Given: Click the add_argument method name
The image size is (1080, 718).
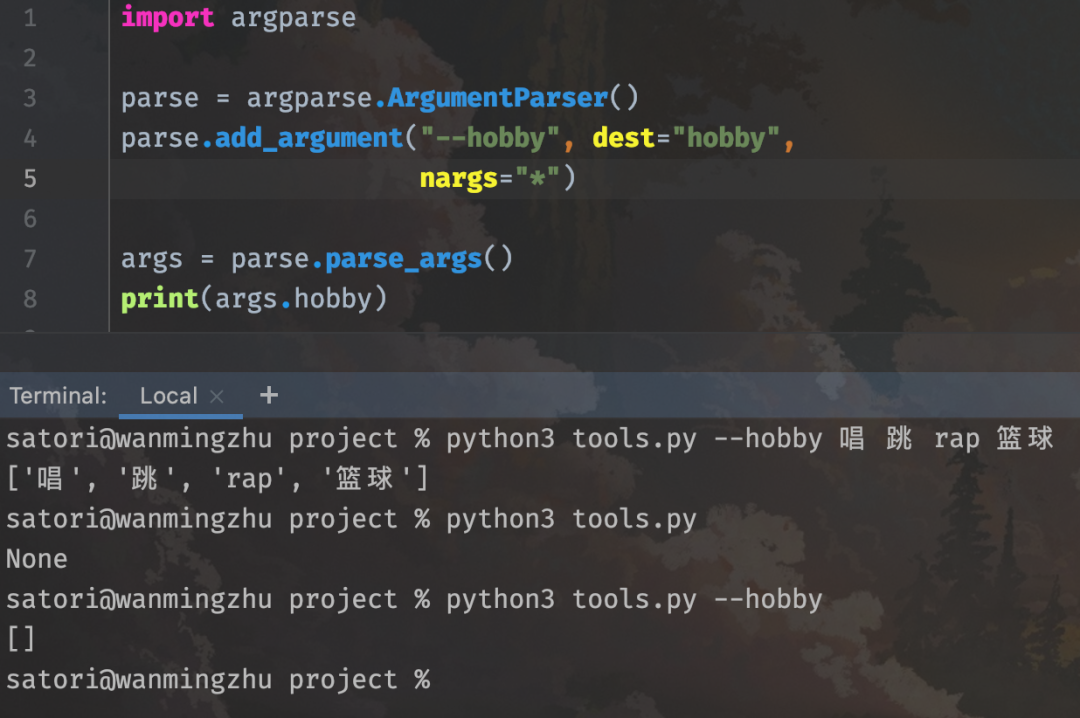Looking at the screenshot, I should 307,137.
